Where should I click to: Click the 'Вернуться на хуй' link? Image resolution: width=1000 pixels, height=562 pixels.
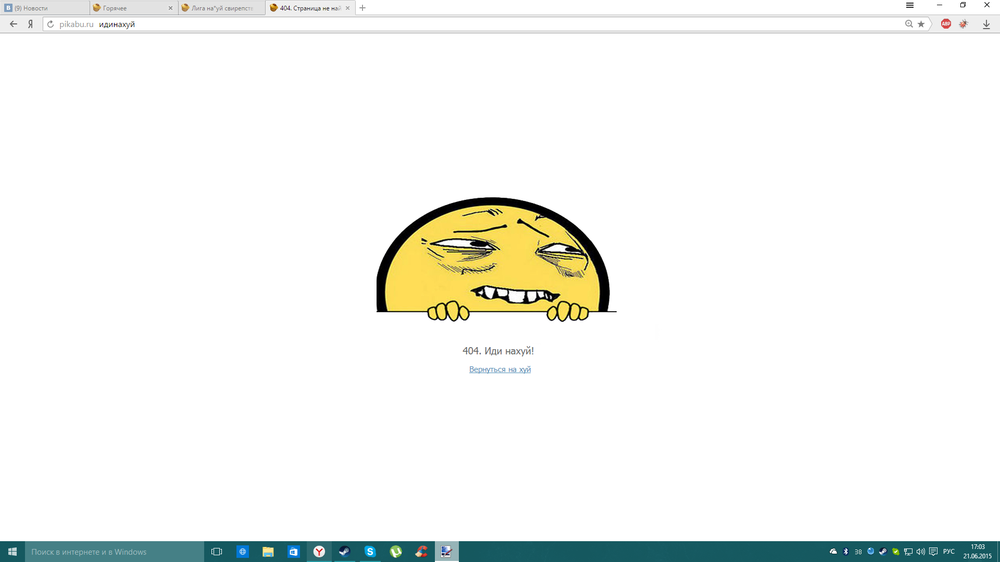click(500, 370)
